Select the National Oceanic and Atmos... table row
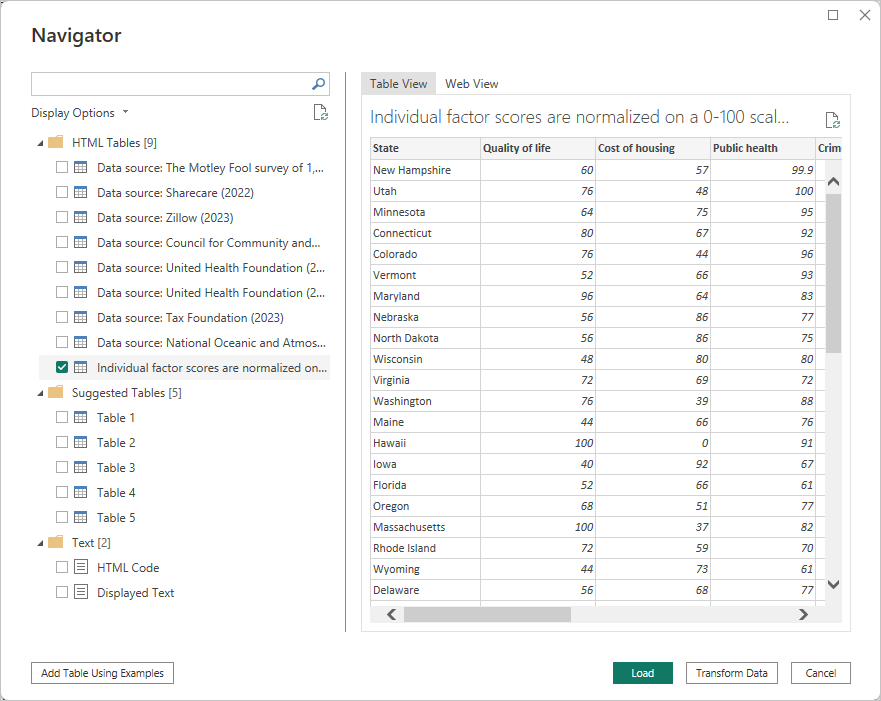 (x=184, y=342)
